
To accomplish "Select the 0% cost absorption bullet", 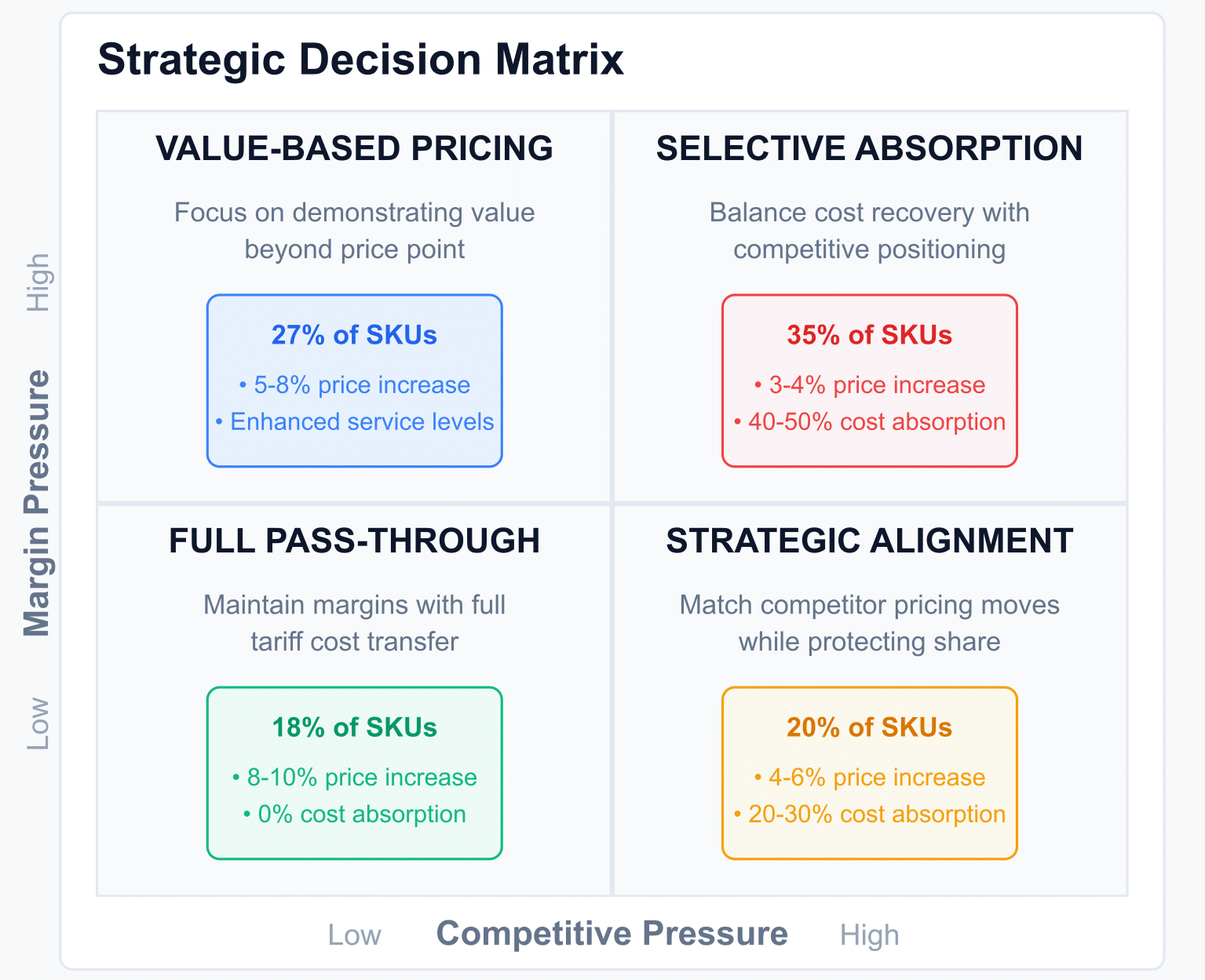I will [355, 814].
